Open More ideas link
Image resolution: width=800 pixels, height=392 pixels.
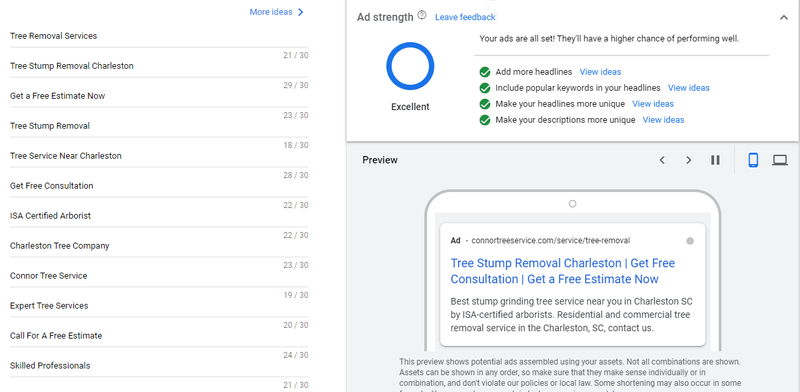pos(271,12)
